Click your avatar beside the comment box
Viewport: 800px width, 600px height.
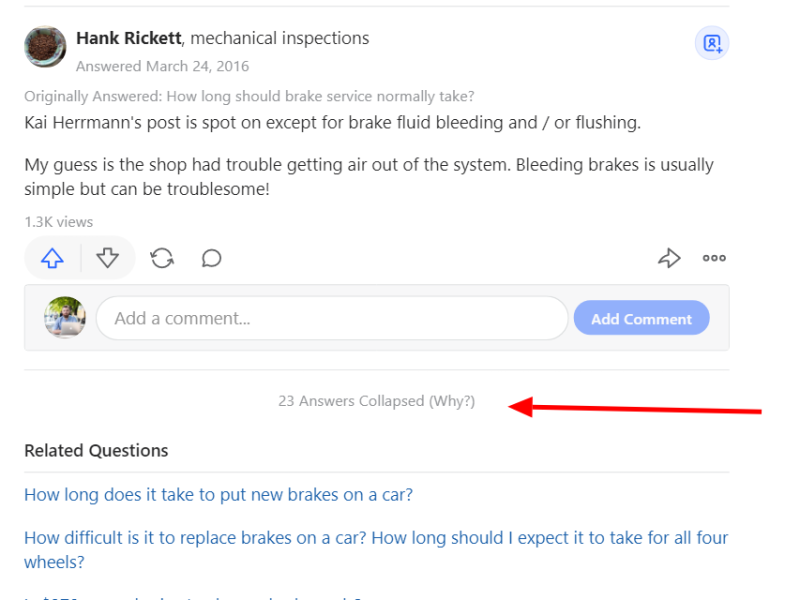[65, 318]
